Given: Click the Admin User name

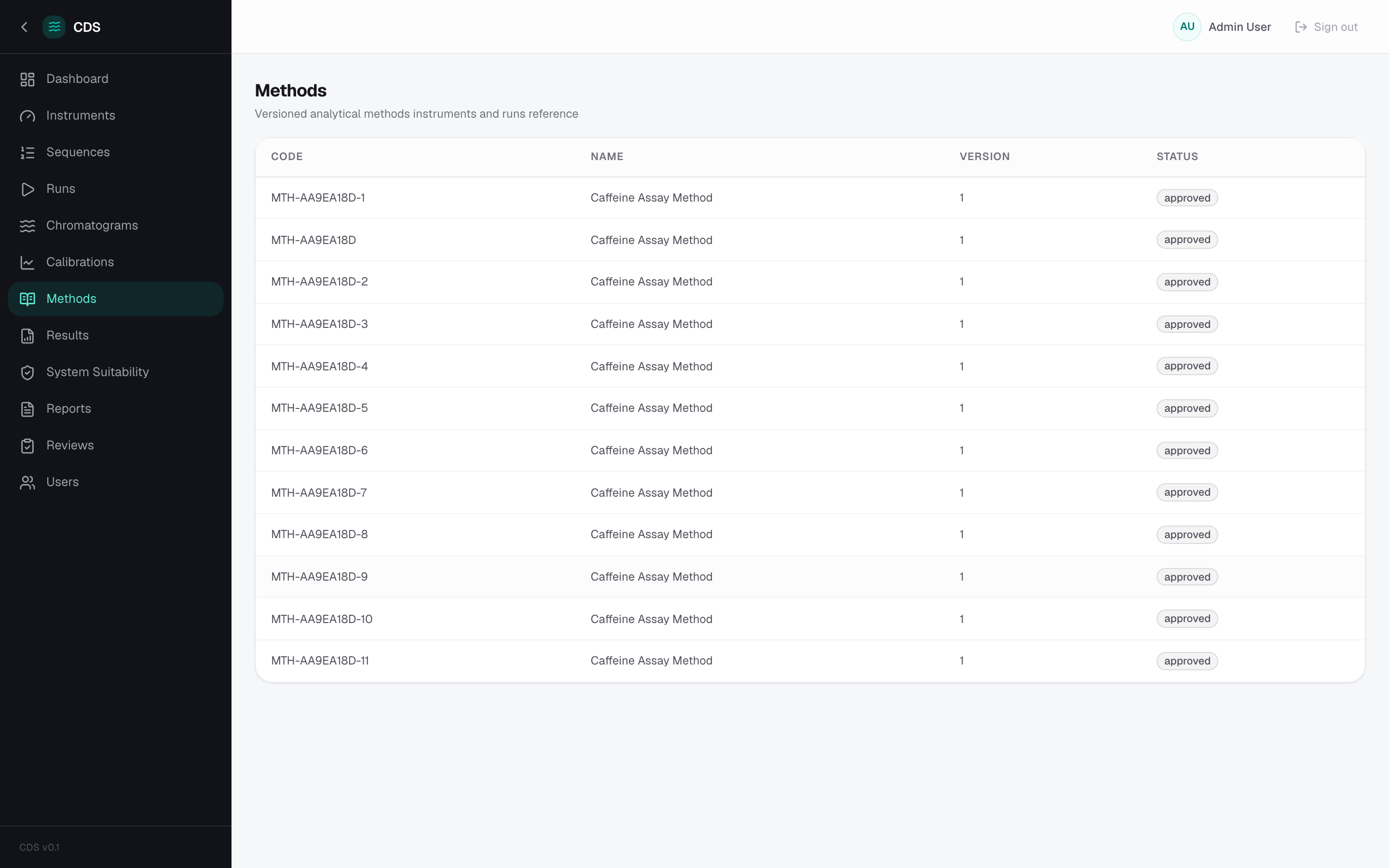Looking at the screenshot, I should click(x=1239, y=27).
